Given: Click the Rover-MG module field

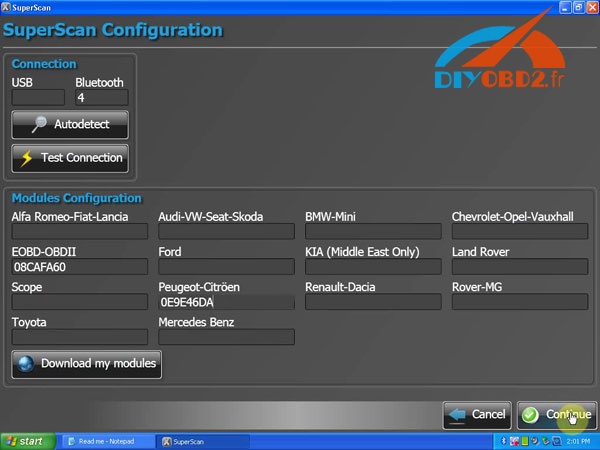Looking at the screenshot, I should tap(520, 302).
